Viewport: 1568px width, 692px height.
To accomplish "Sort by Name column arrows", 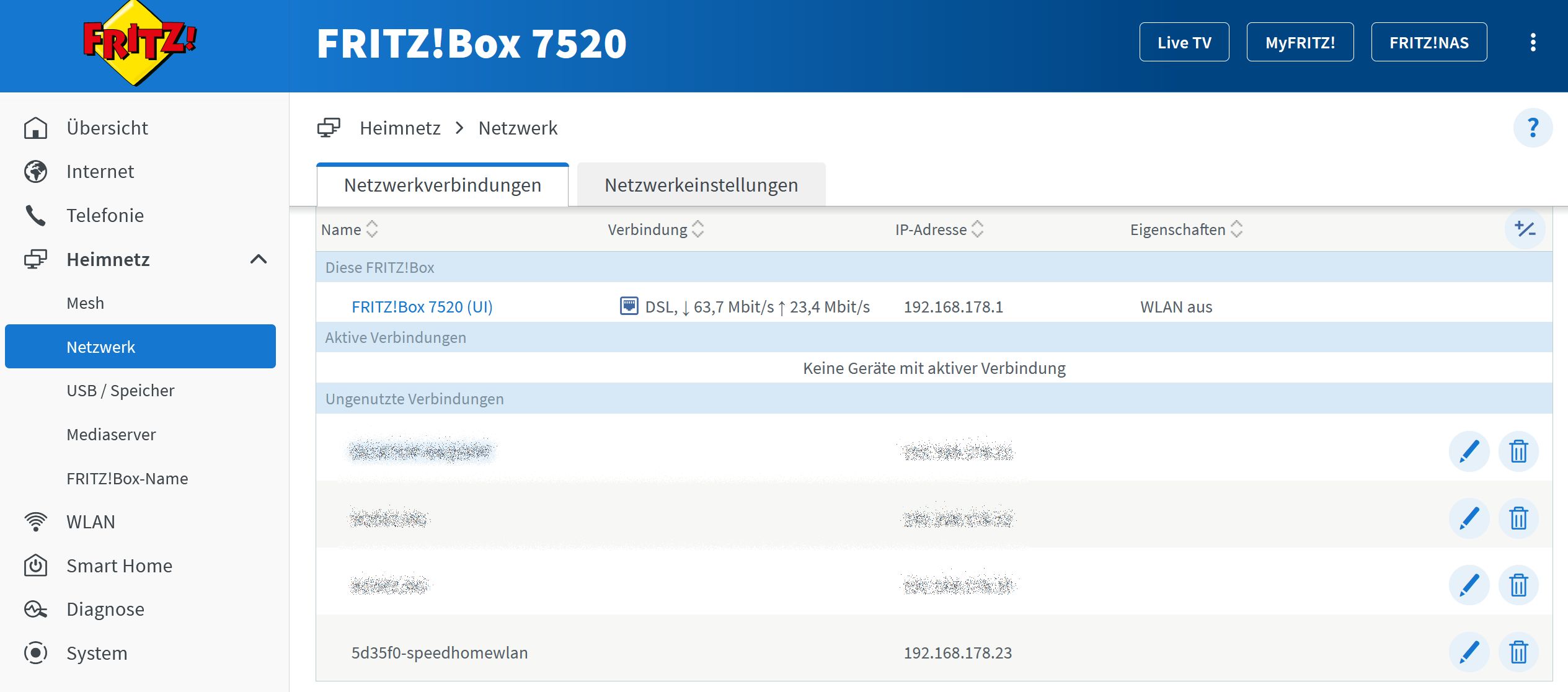I will (x=372, y=229).
